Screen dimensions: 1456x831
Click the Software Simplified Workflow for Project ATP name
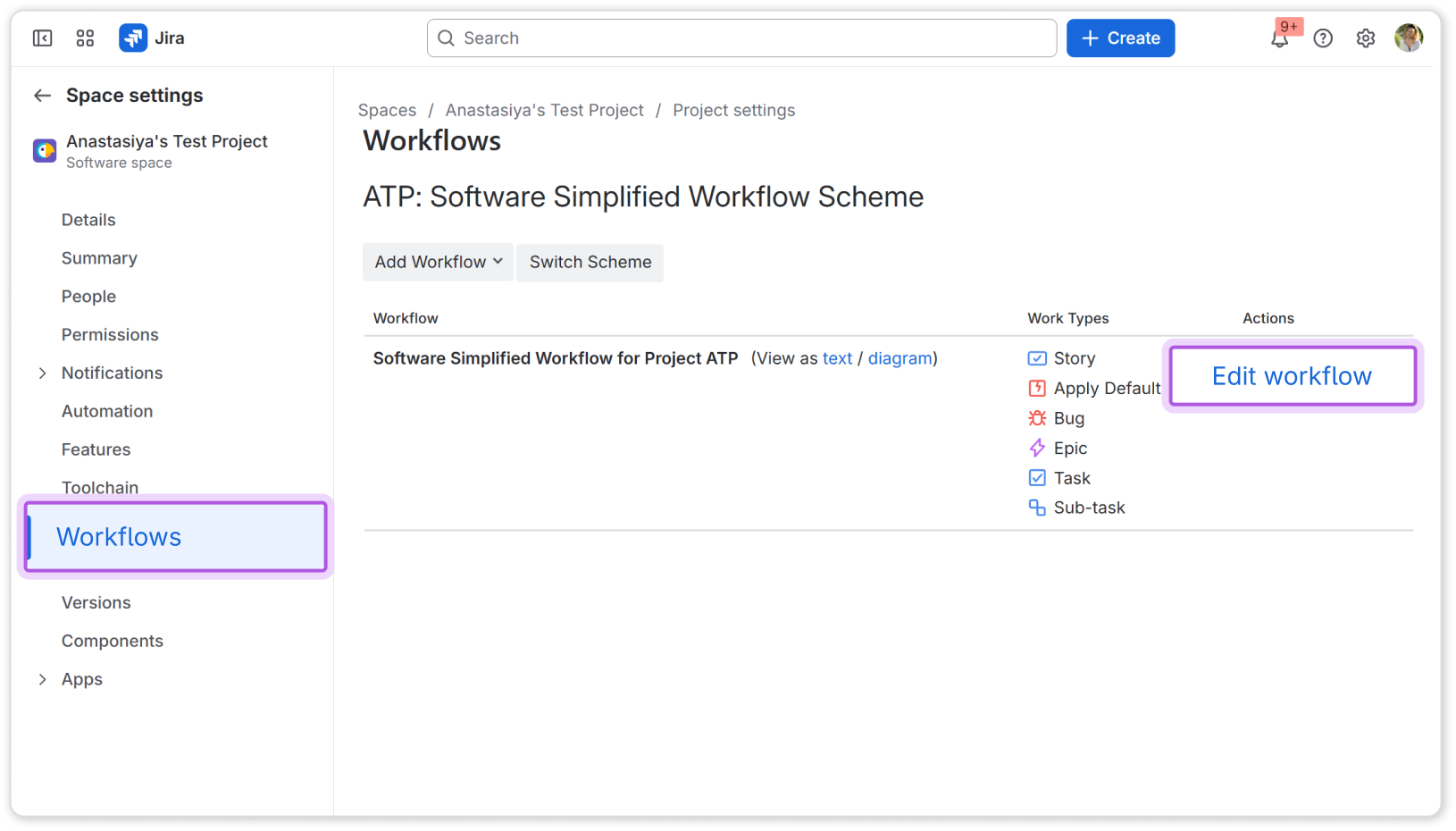point(556,358)
